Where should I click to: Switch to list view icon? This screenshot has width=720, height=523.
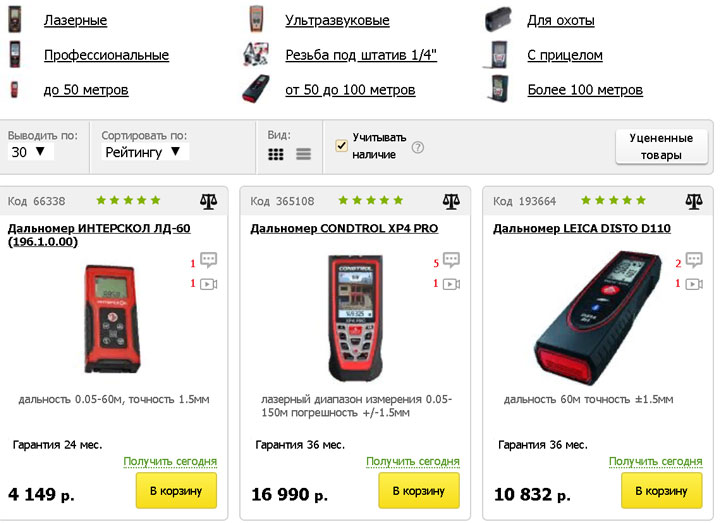coord(303,154)
